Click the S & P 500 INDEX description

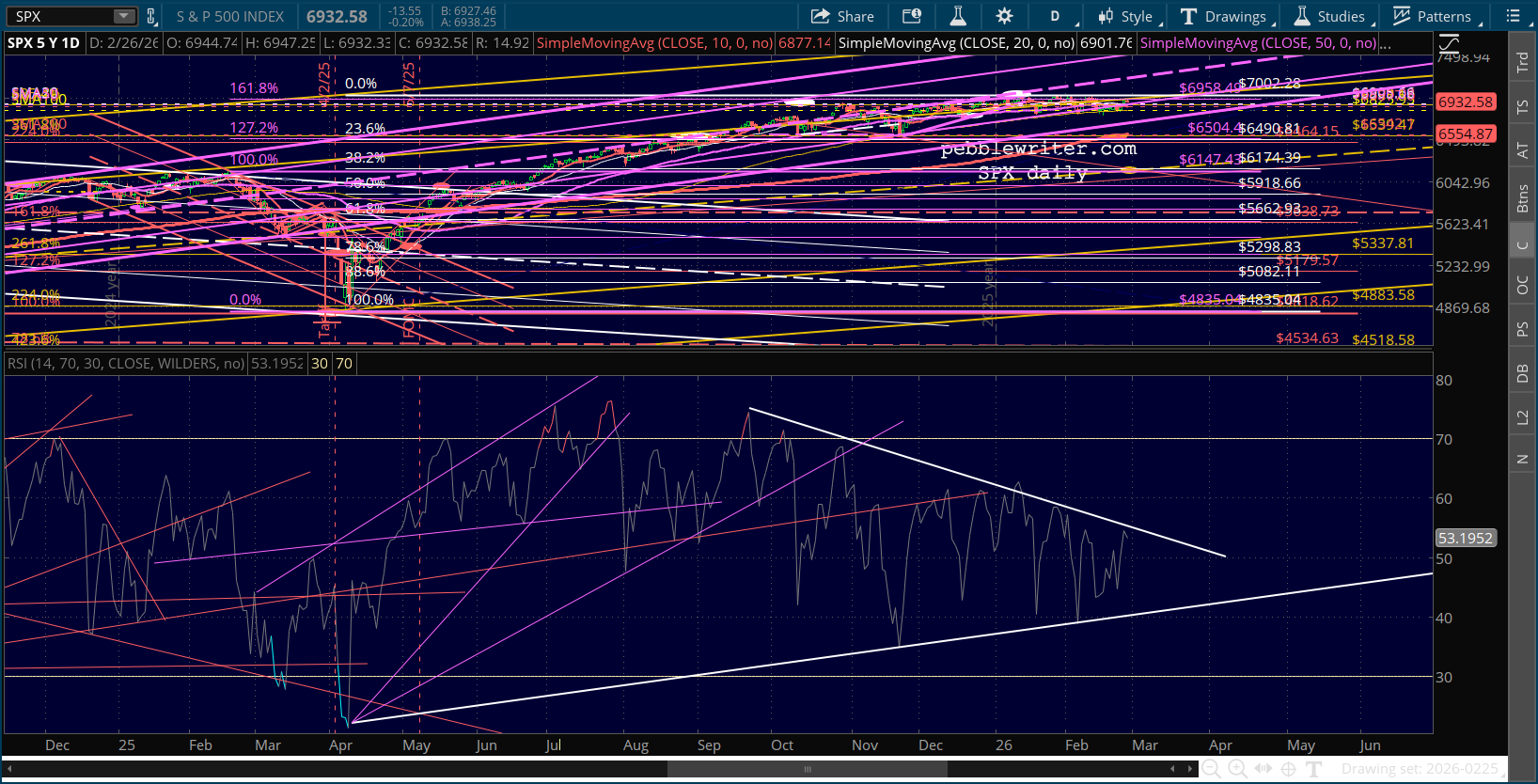coord(230,16)
